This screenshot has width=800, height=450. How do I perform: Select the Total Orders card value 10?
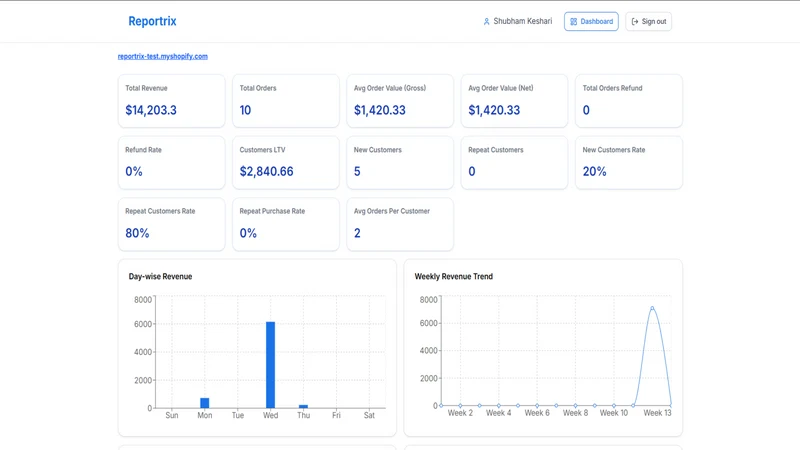click(x=245, y=110)
